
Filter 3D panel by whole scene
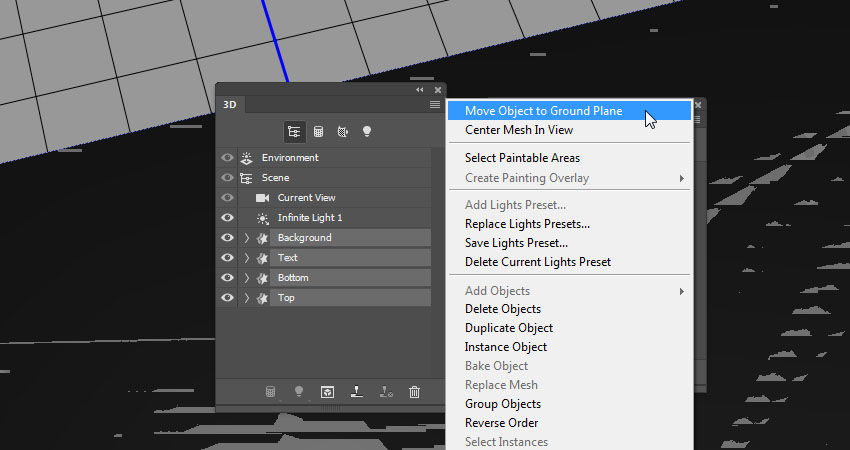tap(294, 132)
